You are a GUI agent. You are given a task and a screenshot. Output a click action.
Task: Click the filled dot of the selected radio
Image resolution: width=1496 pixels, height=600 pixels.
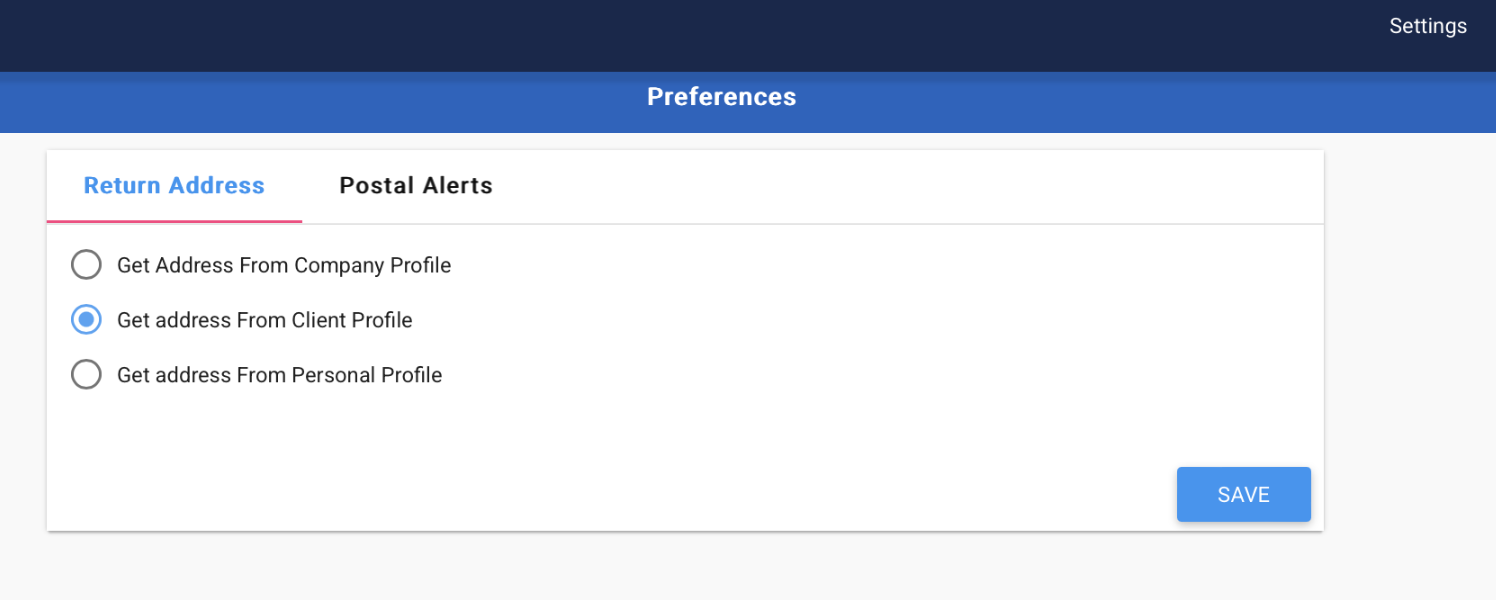(x=86, y=320)
